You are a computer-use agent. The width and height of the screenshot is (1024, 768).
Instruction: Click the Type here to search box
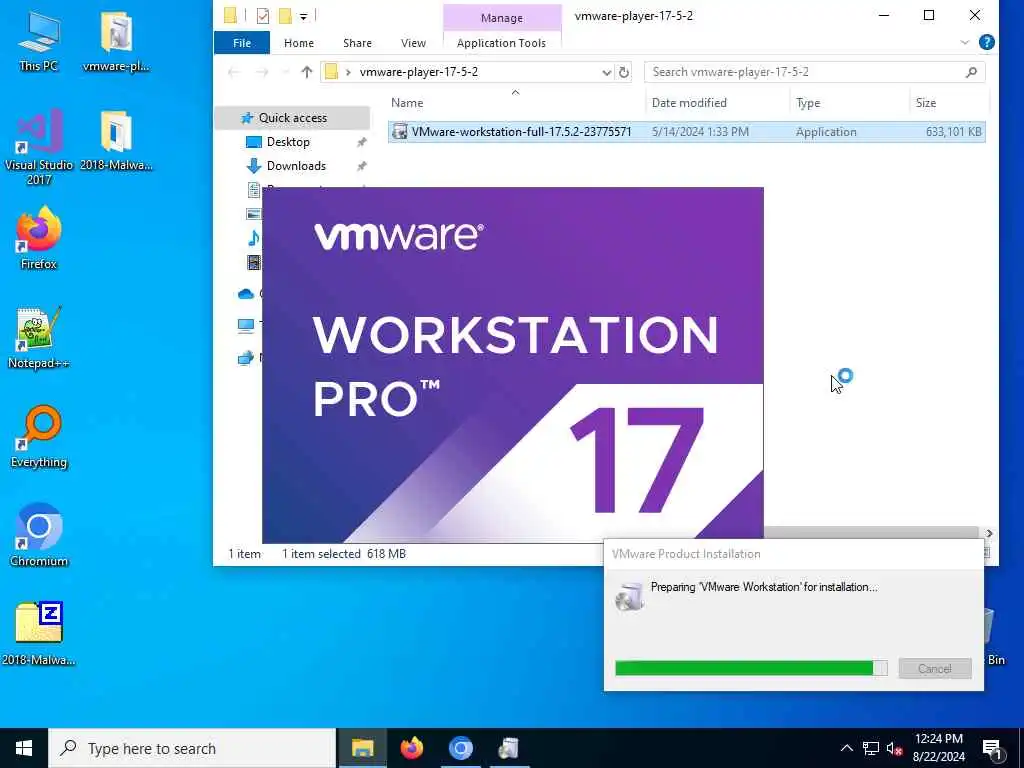[x=192, y=748]
